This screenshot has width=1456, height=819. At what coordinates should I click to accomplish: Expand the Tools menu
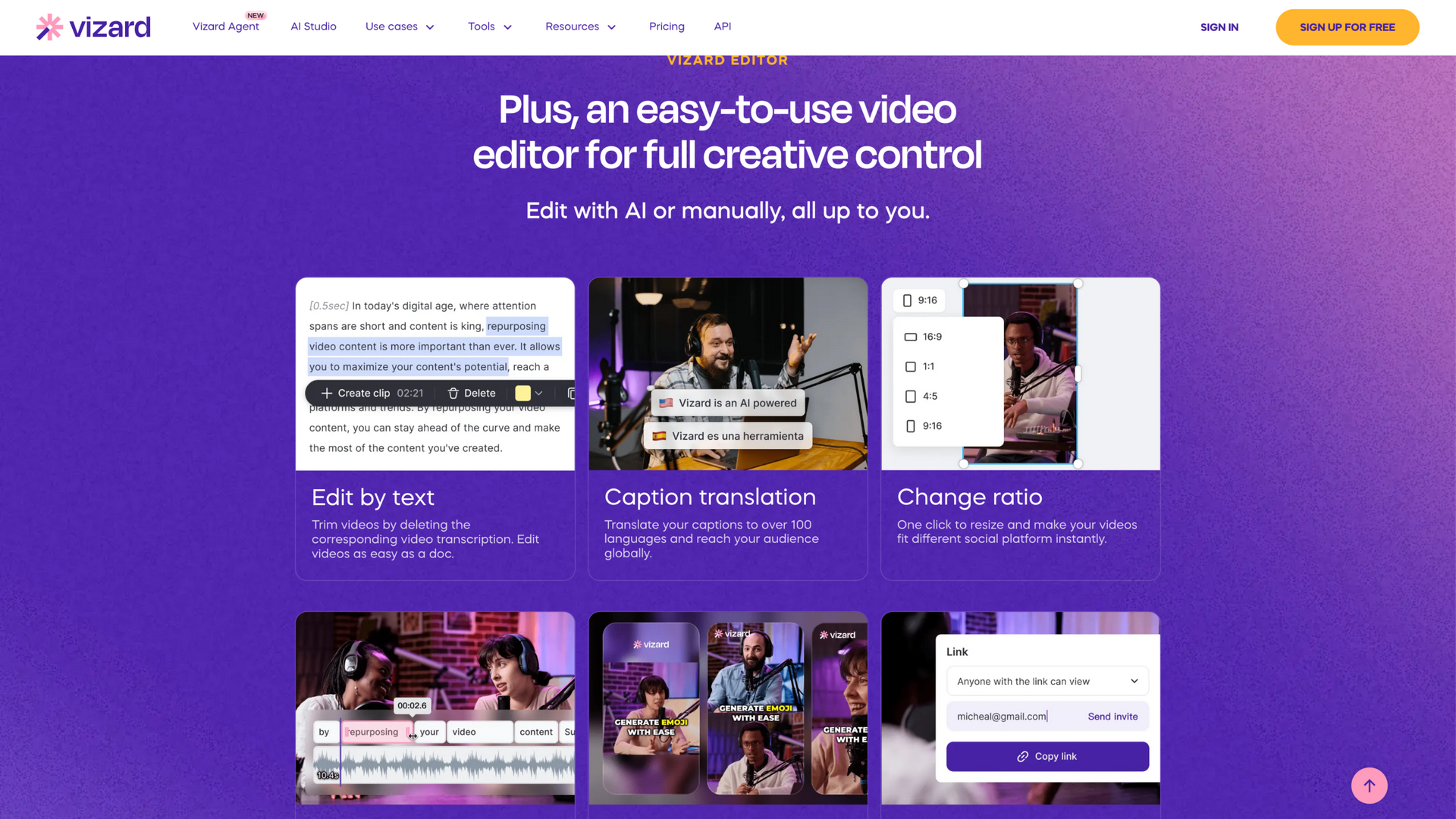coord(490,27)
